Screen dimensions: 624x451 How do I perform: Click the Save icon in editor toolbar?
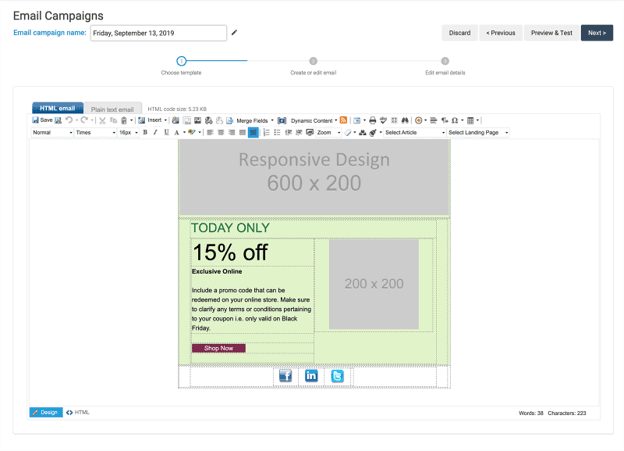point(35,120)
